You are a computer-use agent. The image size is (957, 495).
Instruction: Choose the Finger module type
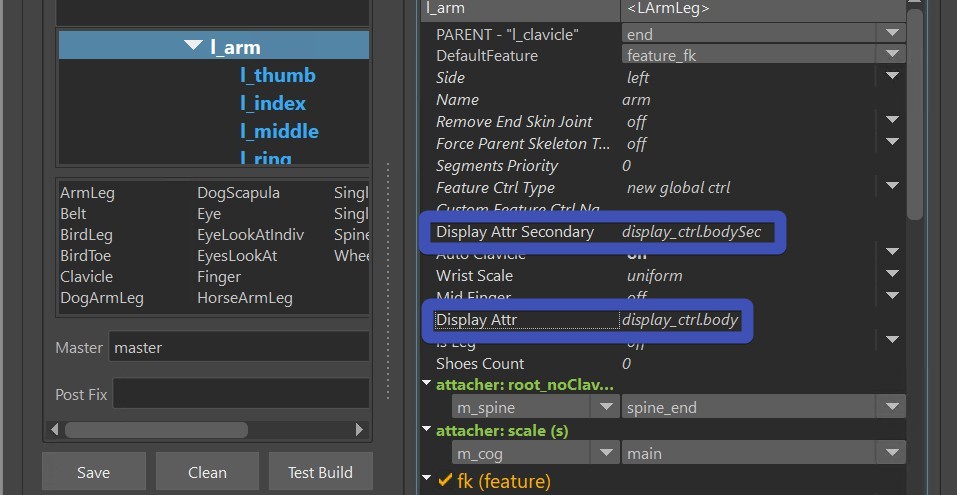(219, 276)
